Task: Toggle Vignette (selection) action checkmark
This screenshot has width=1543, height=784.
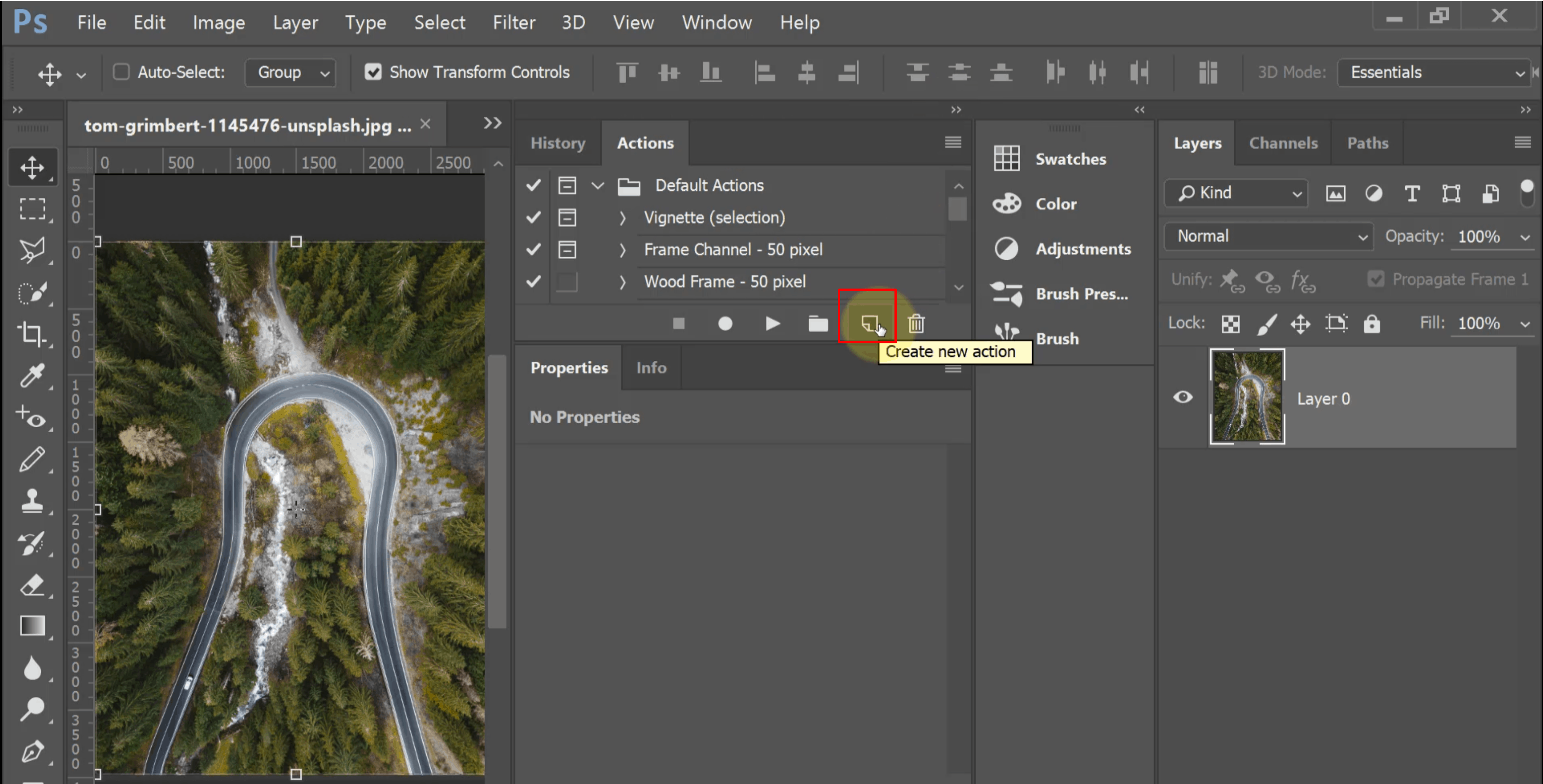Action: (x=533, y=217)
